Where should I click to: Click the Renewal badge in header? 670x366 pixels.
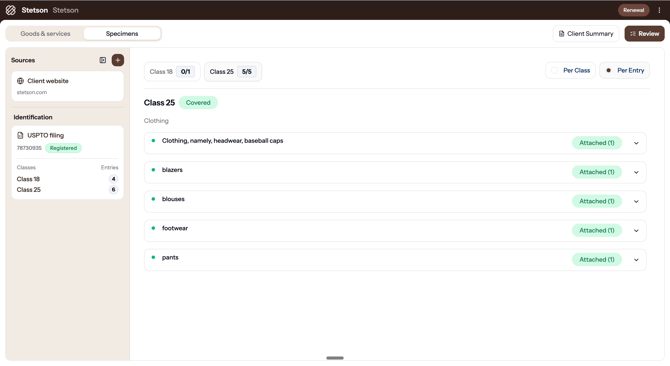click(x=633, y=10)
